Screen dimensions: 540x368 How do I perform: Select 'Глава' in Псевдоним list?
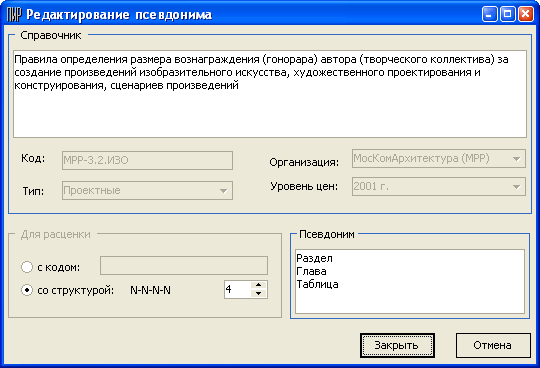(x=311, y=271)
